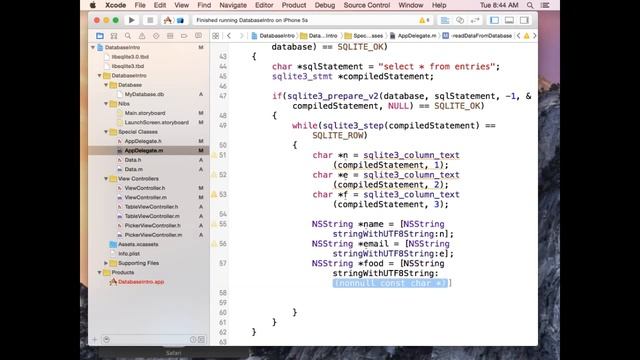Open the Product menu
The image size is (640, 360).
[293, 5]
